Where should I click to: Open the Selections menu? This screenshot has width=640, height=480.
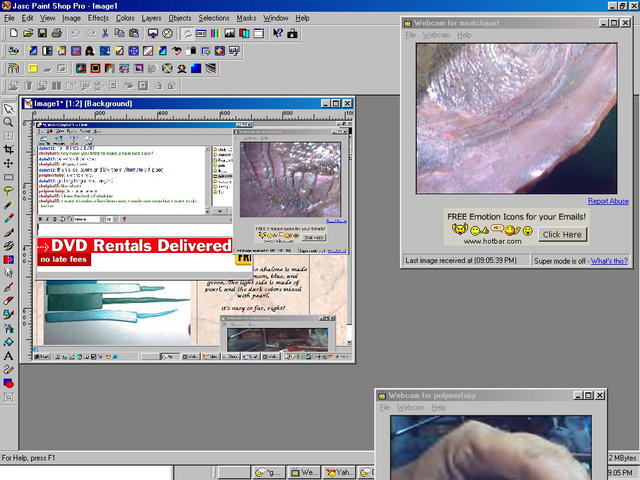pos(214,18)
